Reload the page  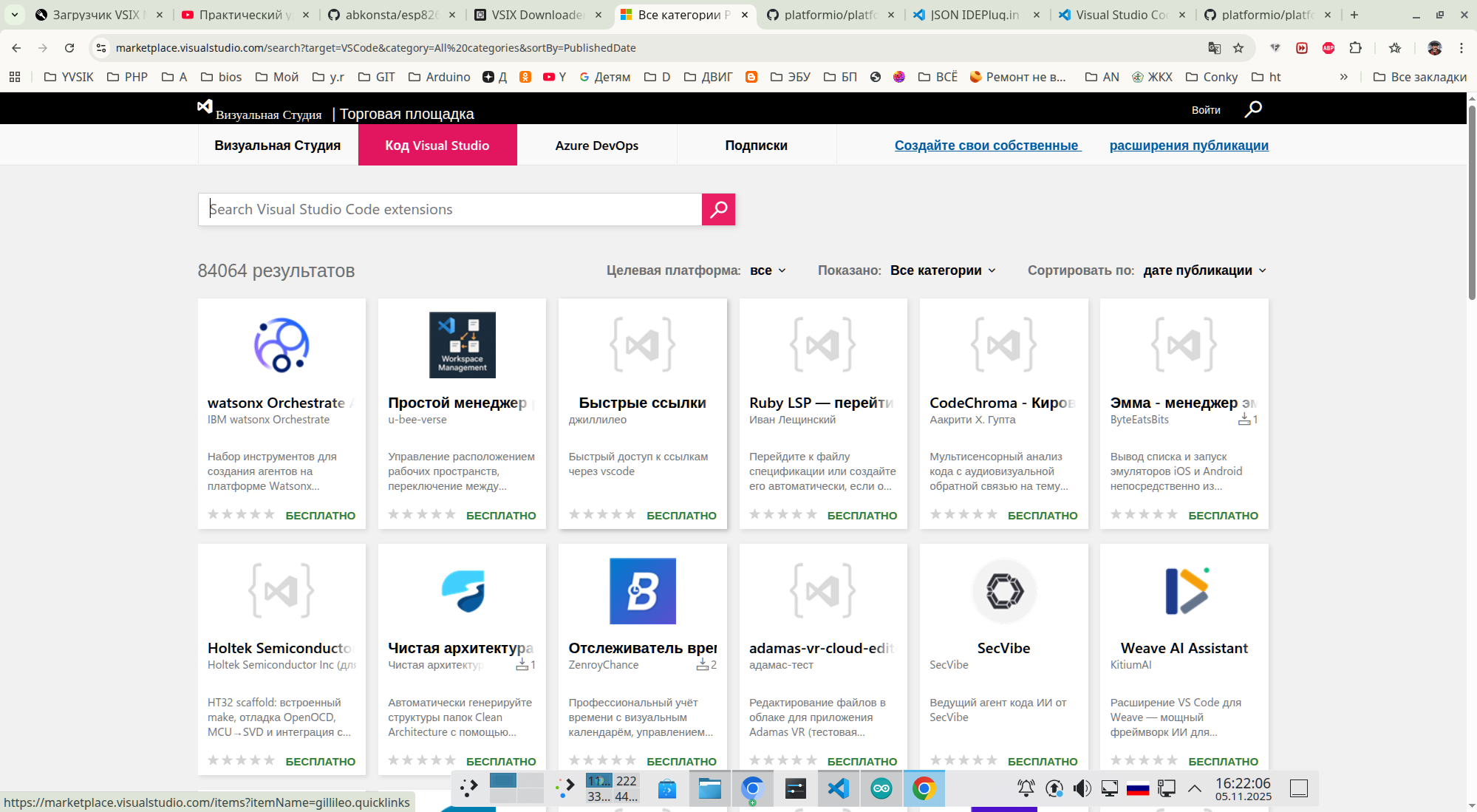69,48
